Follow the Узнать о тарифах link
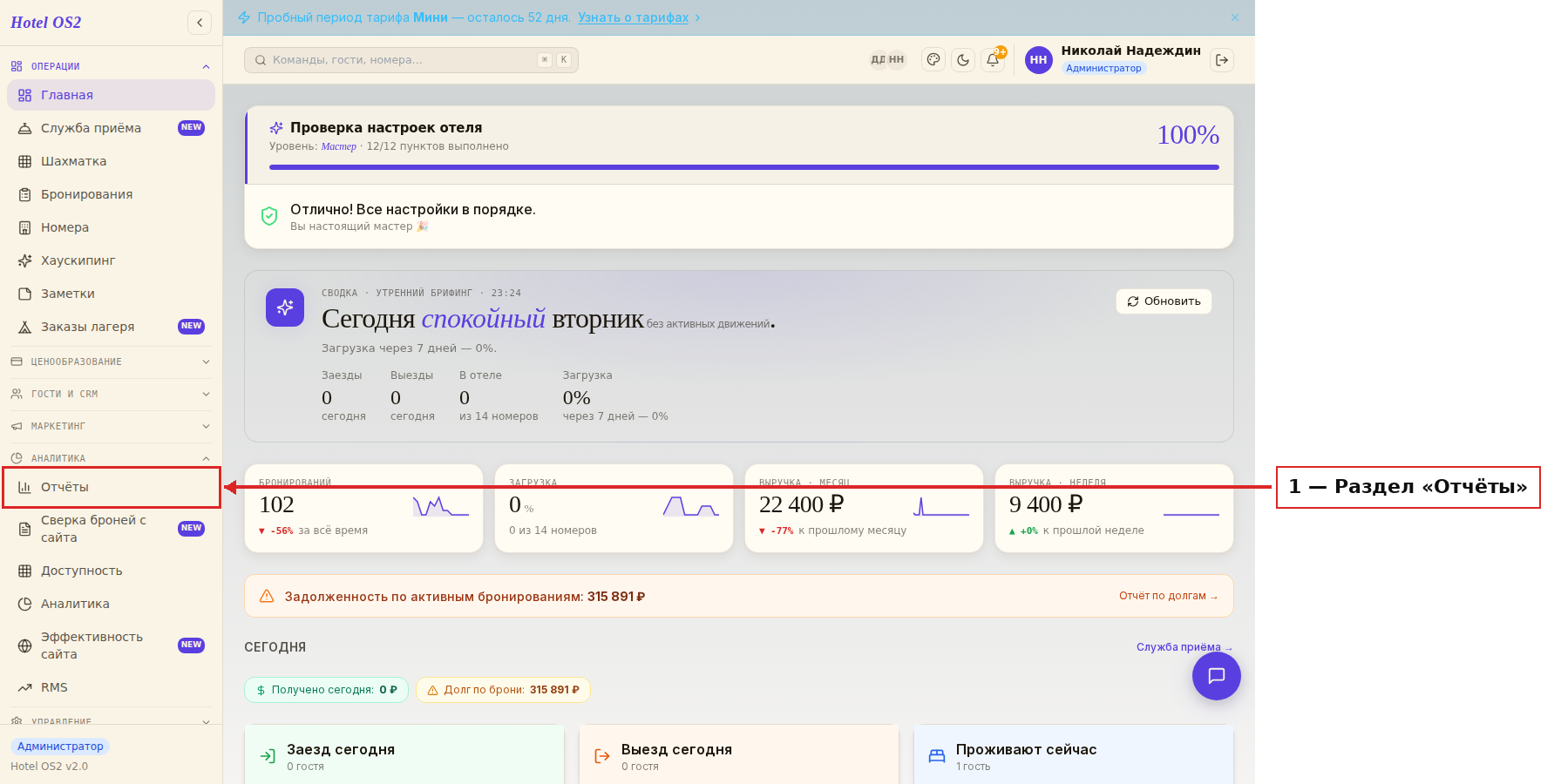The width and height of the screenshot is (1561, 784). click(x=633, y=17)
